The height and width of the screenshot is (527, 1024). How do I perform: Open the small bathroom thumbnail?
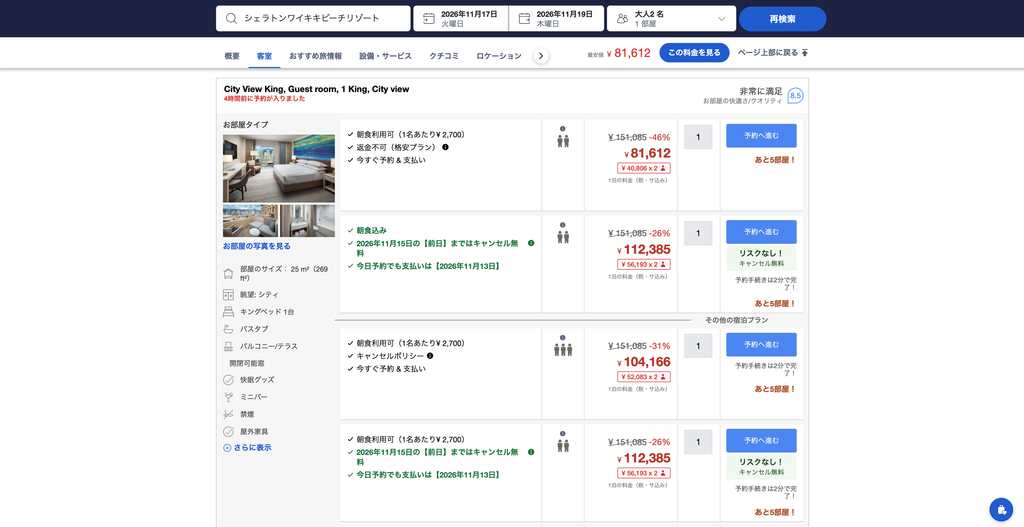(x=308, y=221)
